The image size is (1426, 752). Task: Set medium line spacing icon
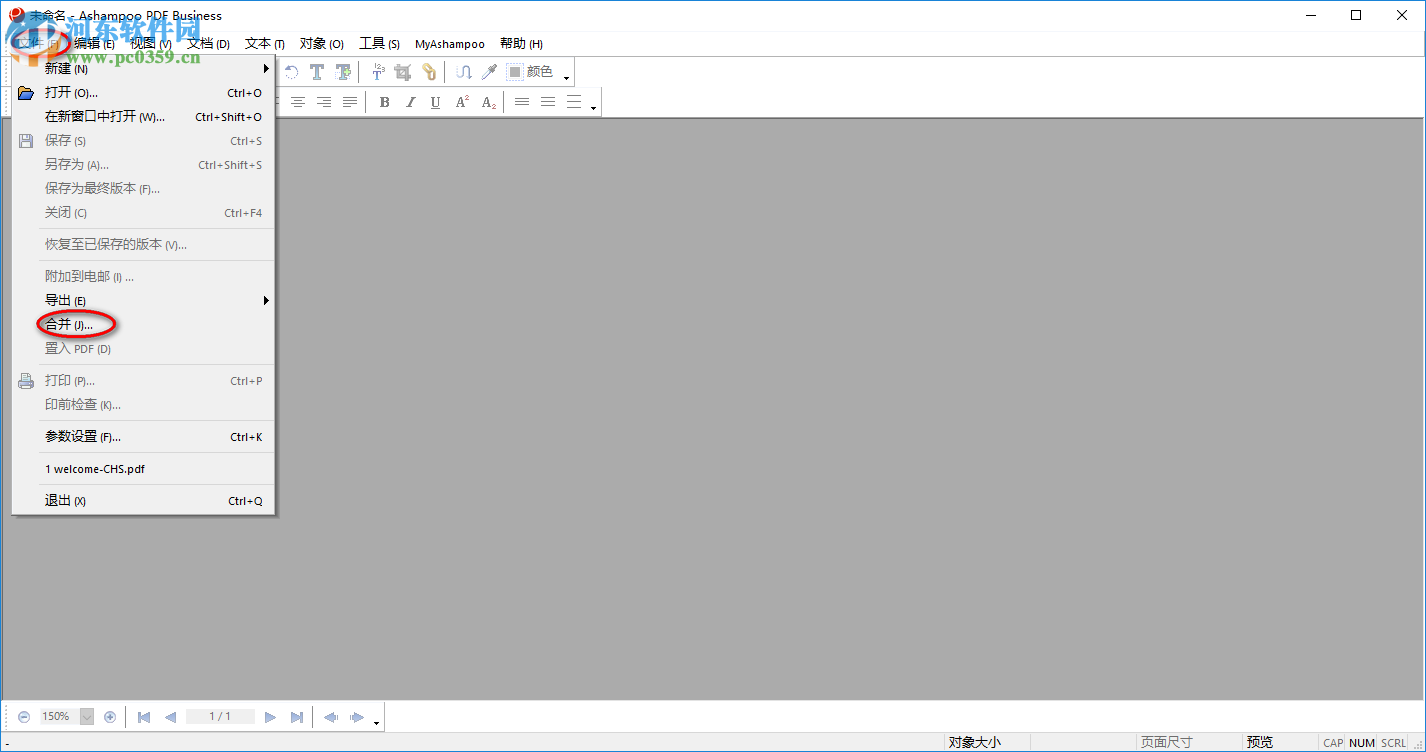[548, 102]
